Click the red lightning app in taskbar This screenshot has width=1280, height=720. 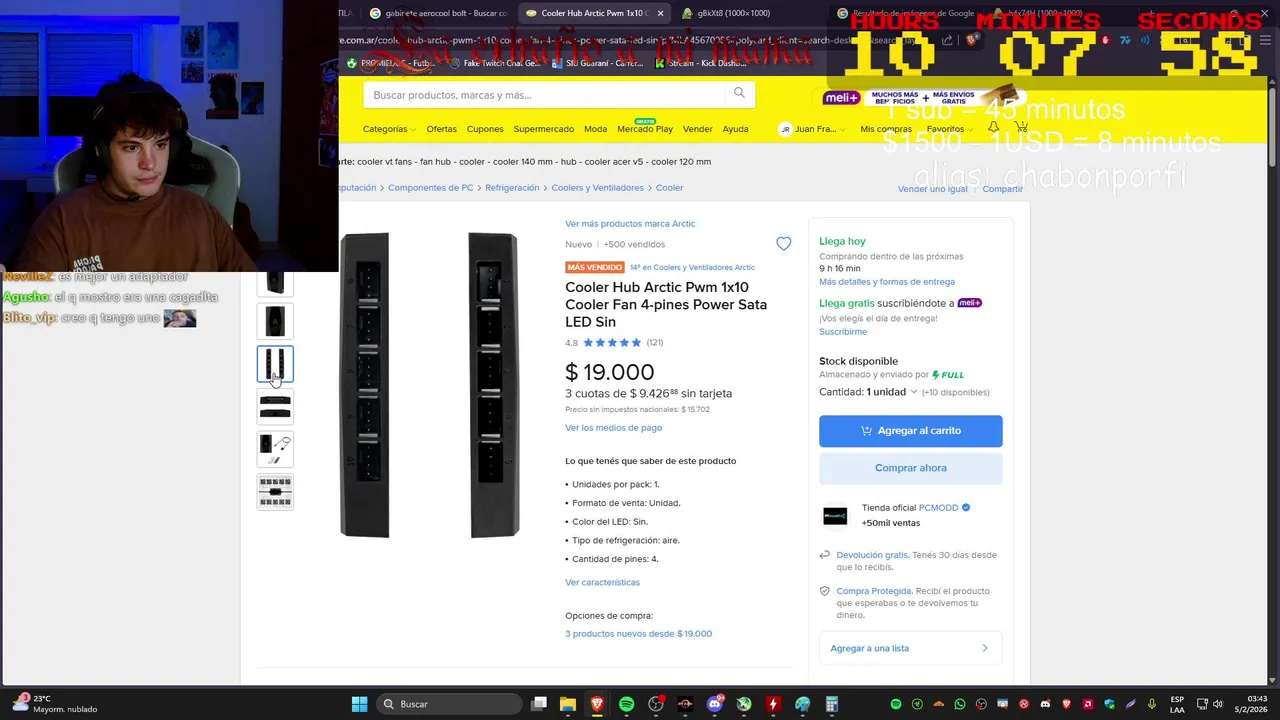772,704
